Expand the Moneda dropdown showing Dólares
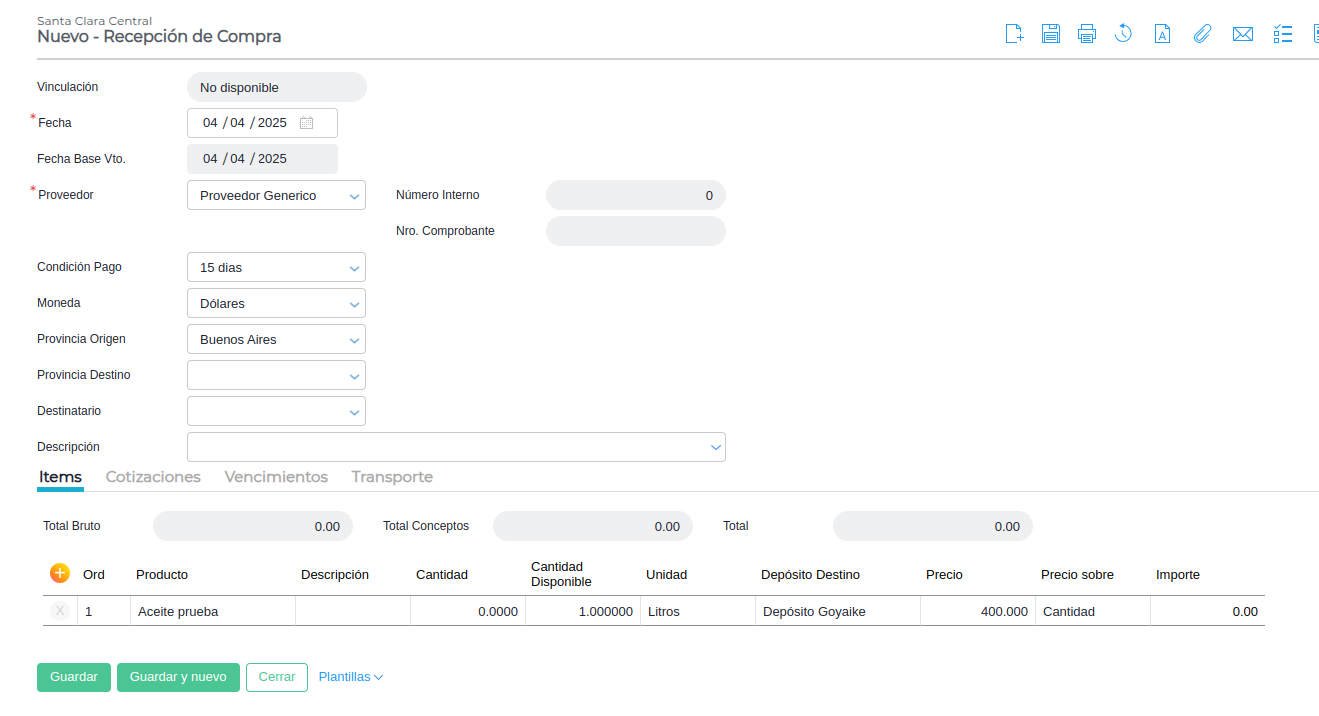The width and height of the screenshot is (1319, 716). [x=355, y=304]
